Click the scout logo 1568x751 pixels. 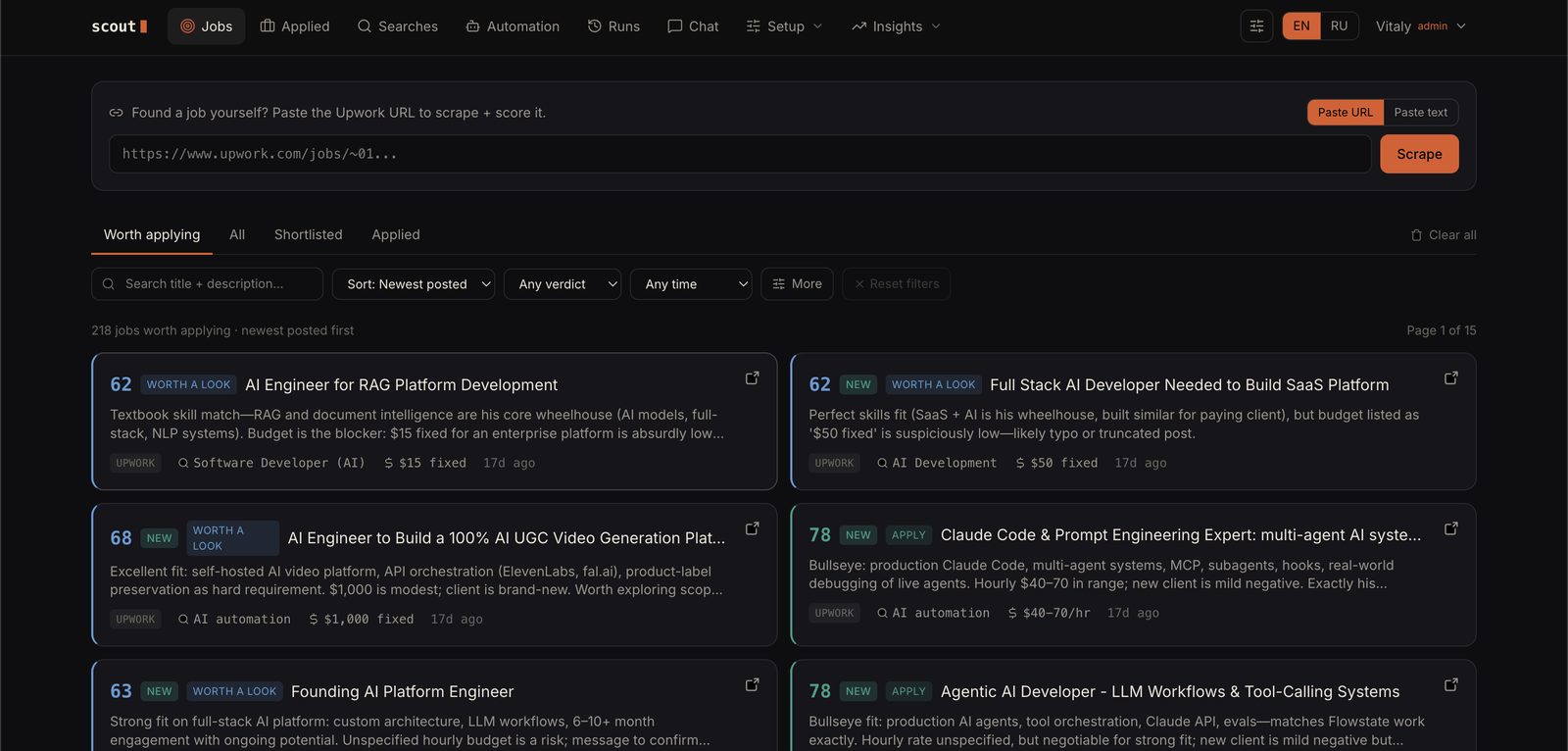click(x=119, y=26)
